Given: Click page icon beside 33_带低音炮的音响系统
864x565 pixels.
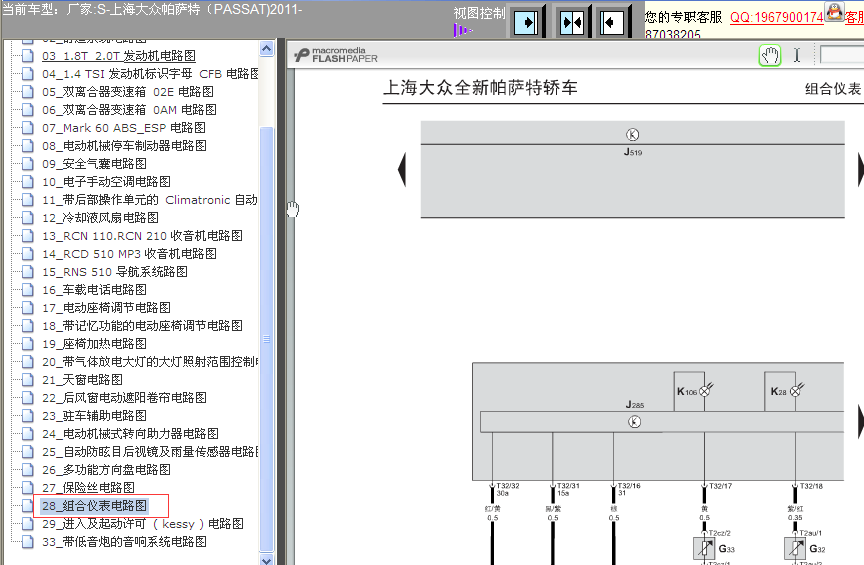Looking at the screenshot, I should pyautogui.click(x=28, y=542).
